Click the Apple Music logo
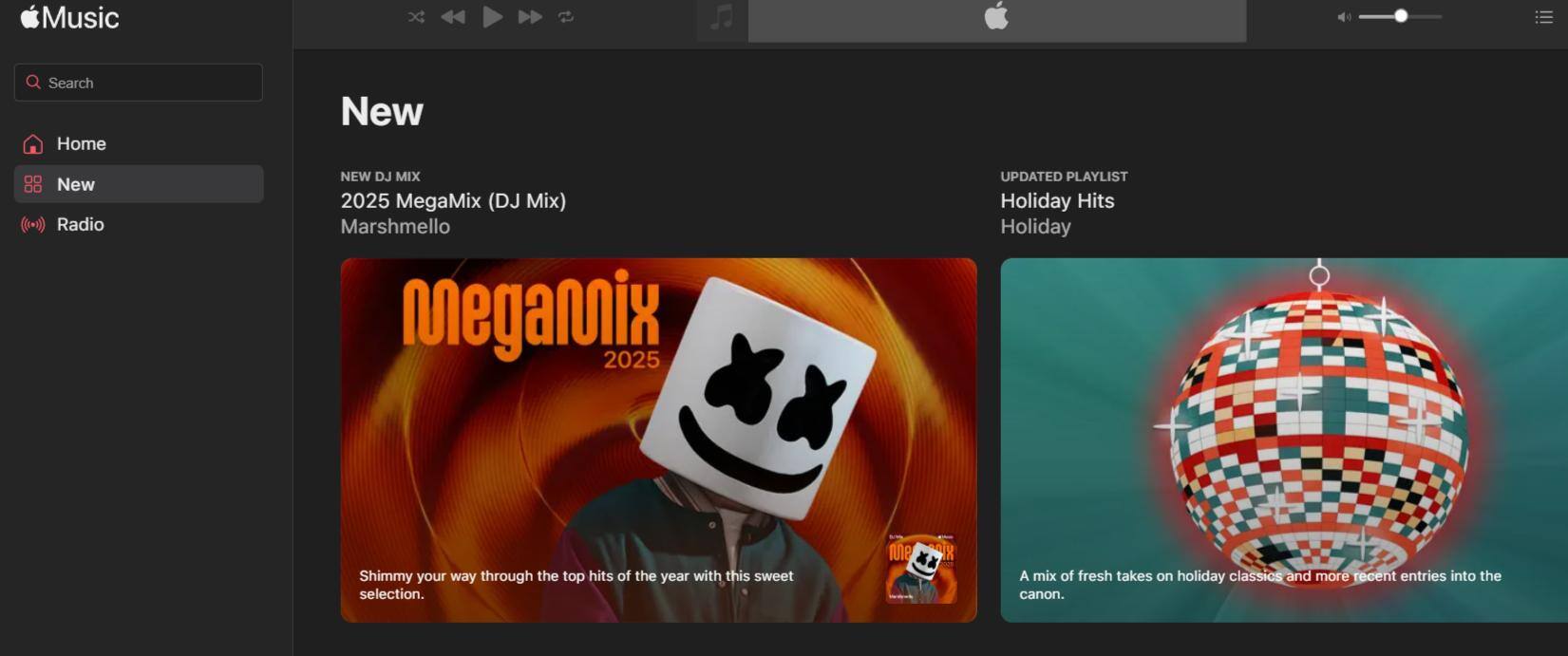Screen dimensions: 1568x656 [x=69, y=18]
